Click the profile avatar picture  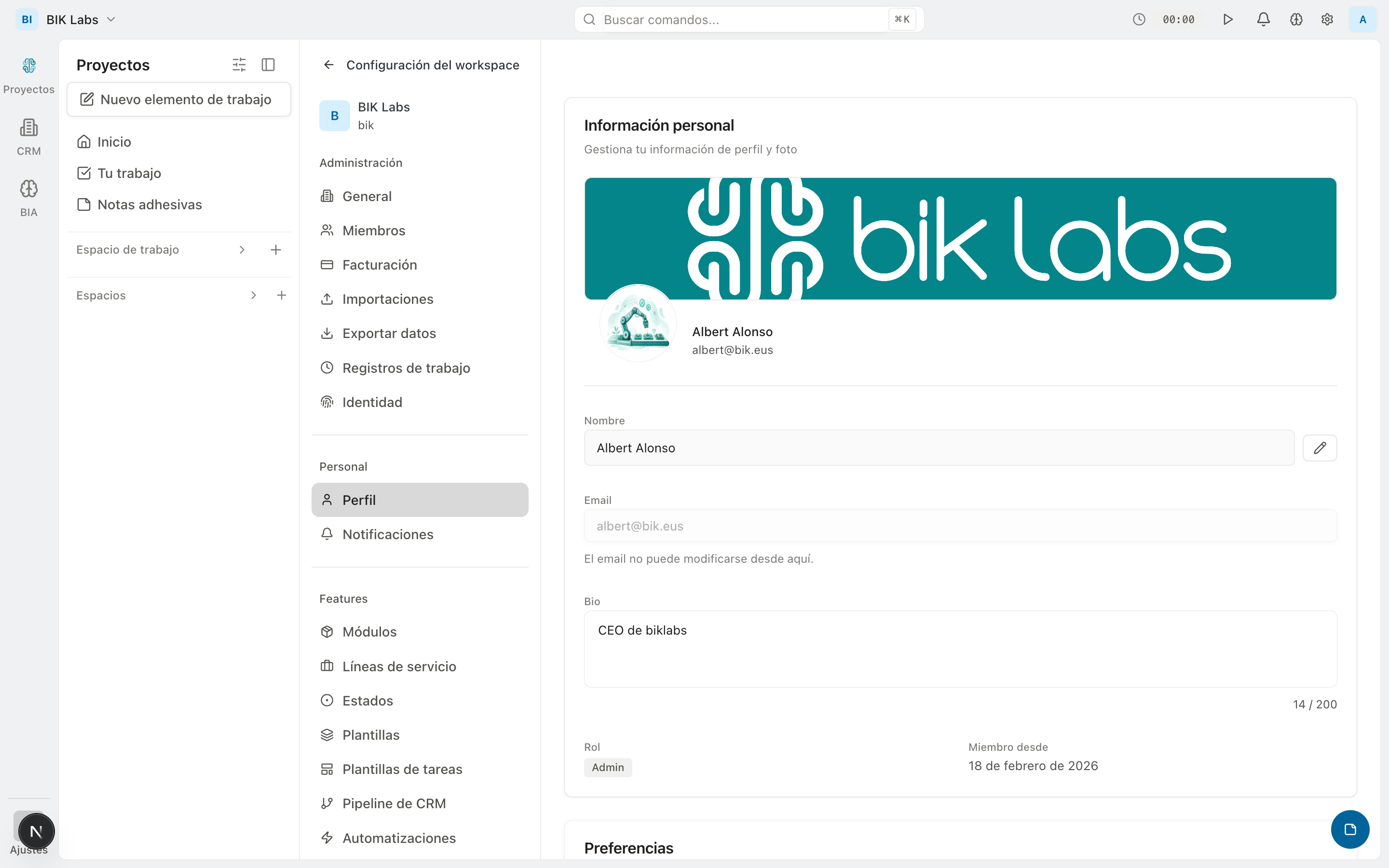pyautogui.click(x=638, y=323)
